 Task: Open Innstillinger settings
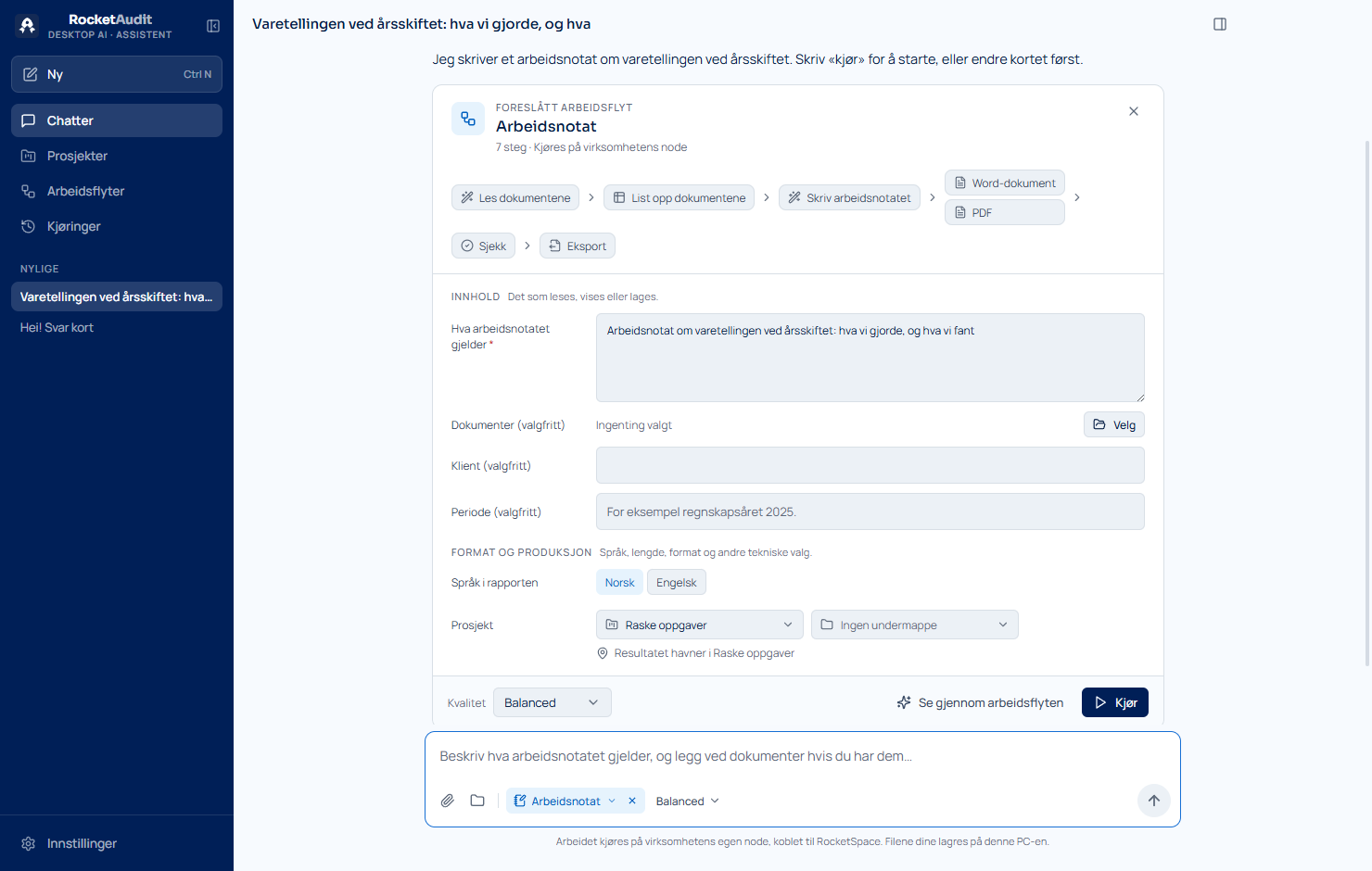[x=117, y=843]
